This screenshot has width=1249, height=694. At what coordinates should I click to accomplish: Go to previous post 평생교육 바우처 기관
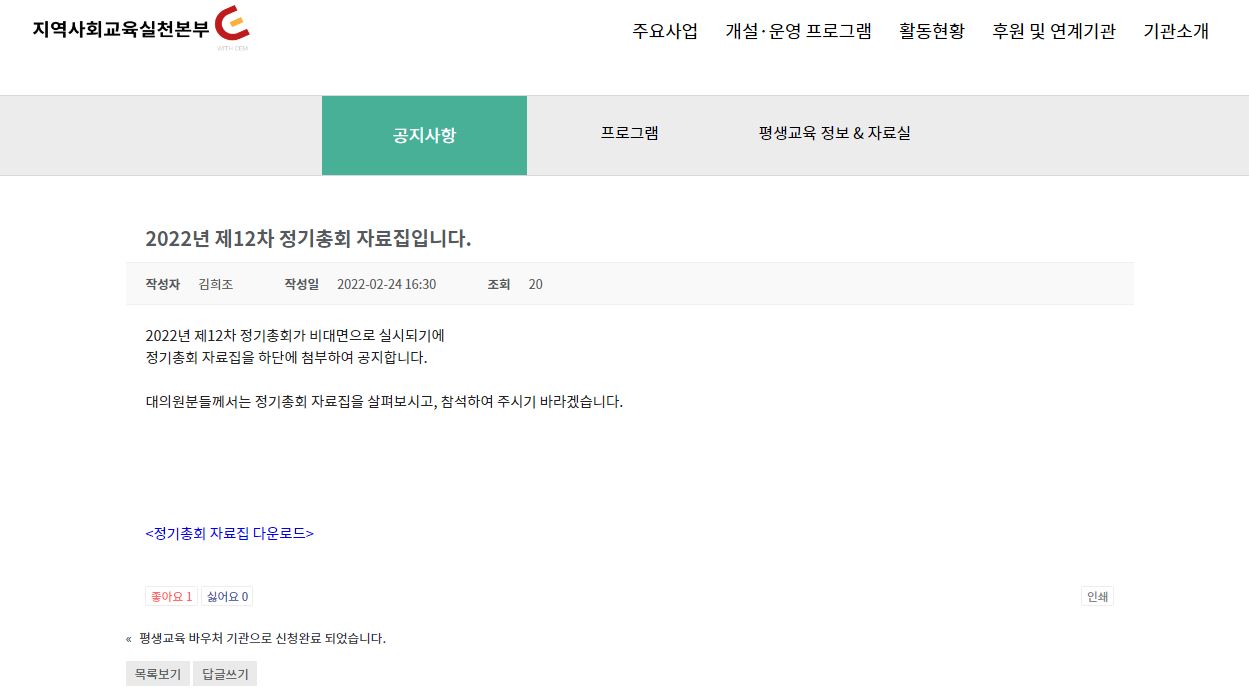(263, 638)
